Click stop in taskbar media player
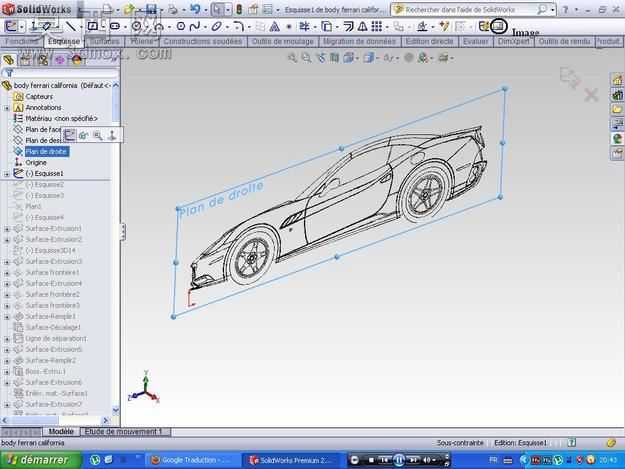625x469 pixels. pyautogui.click(x=371, y=460)
